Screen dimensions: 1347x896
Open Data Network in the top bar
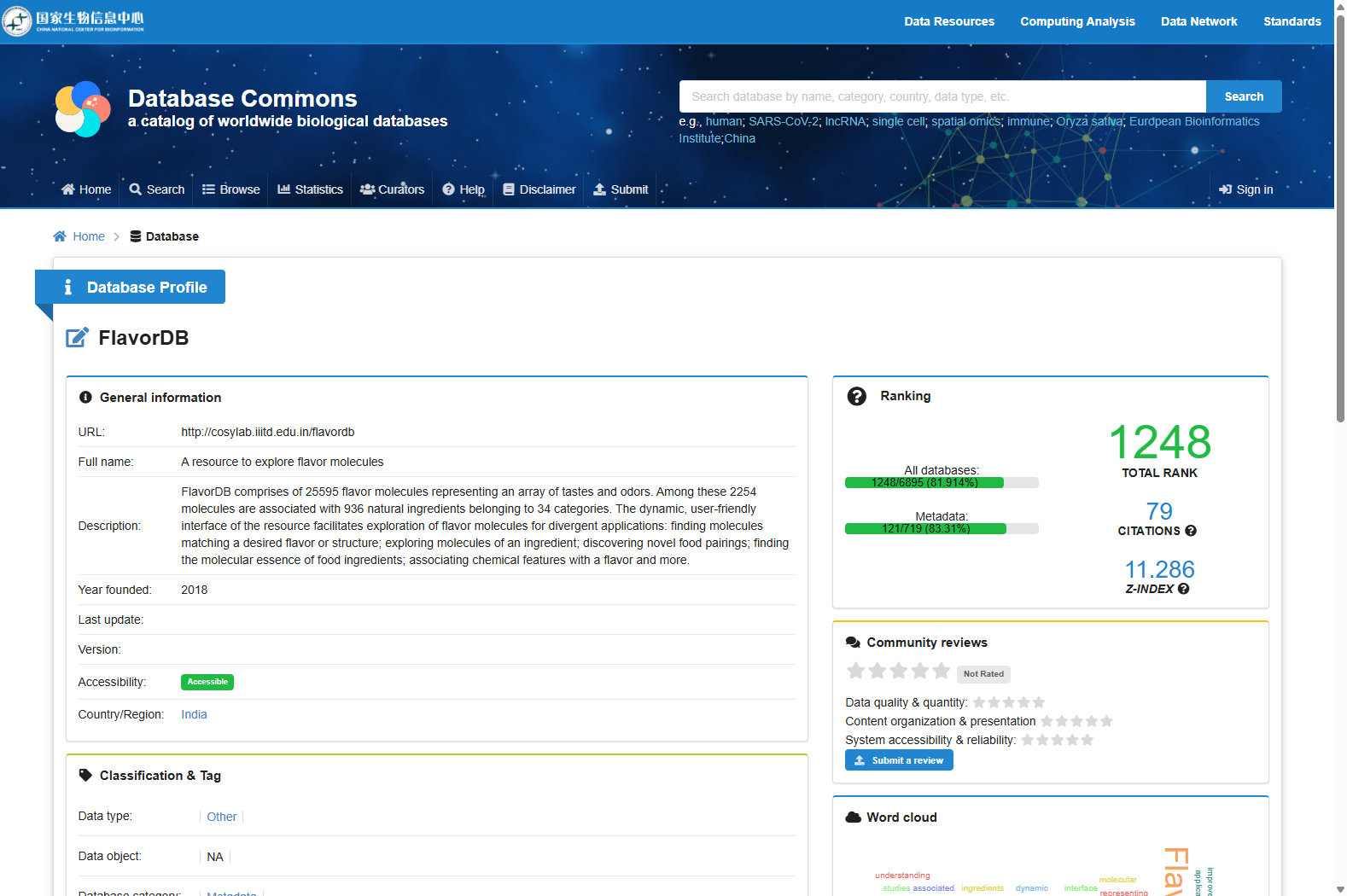point(1199,21)
